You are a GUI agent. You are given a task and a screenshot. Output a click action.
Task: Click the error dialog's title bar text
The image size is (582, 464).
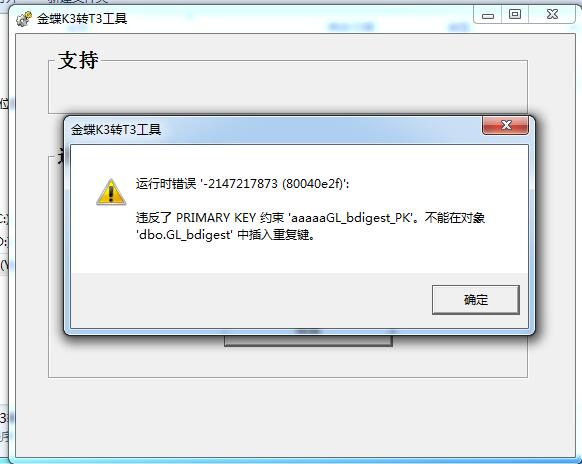tap(116, 130)
